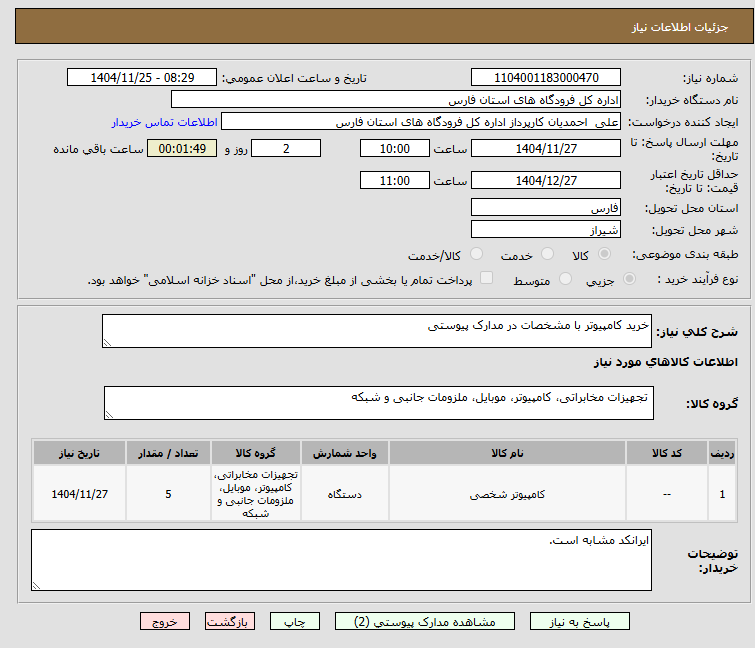Click the خروج exit button

tap(165, 622)
